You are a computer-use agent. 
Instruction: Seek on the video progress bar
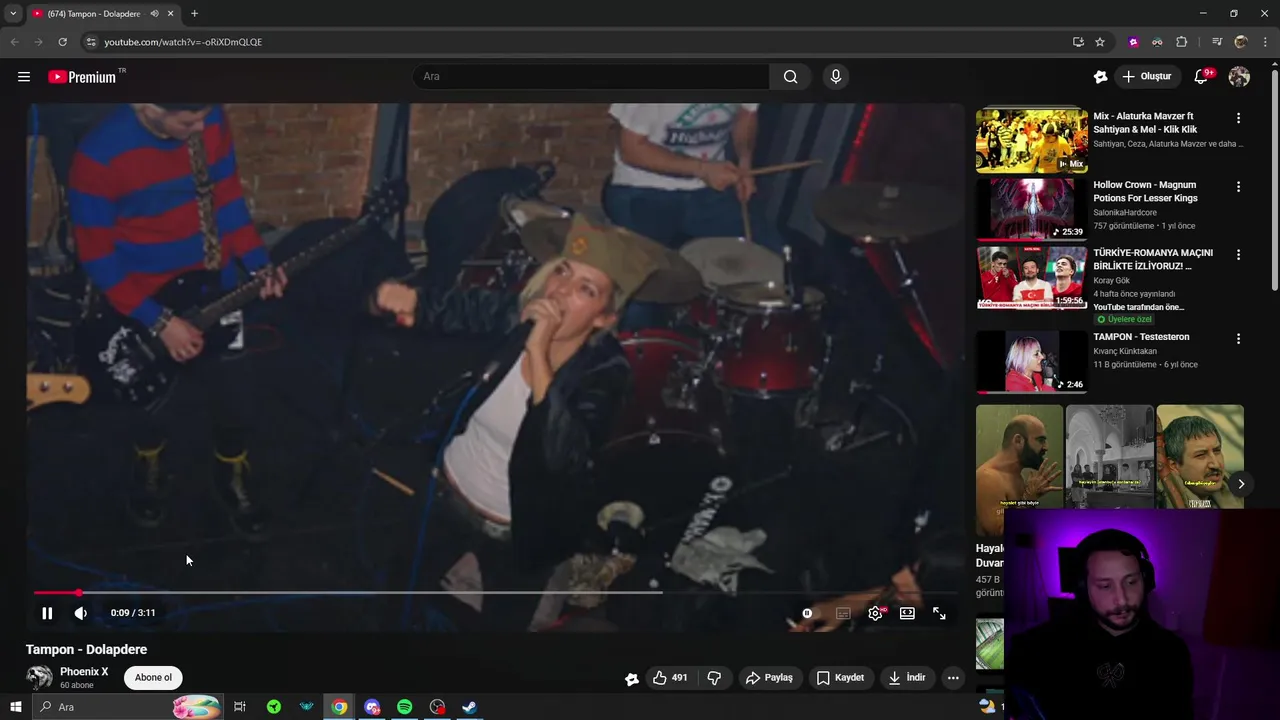coord(496,593)
